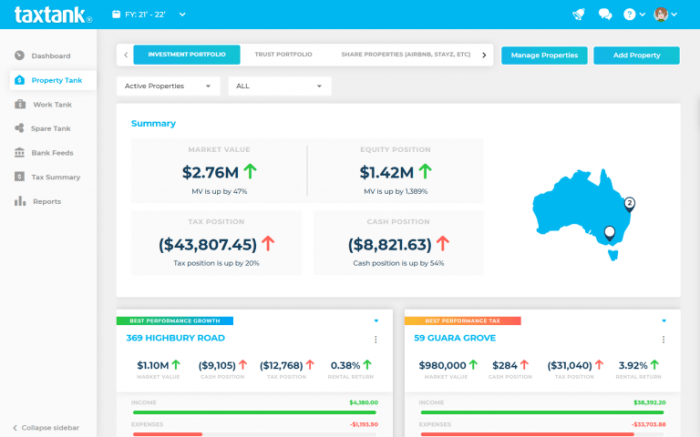
Task: Click the Bank Feeds bank icon
Action: 19,152
